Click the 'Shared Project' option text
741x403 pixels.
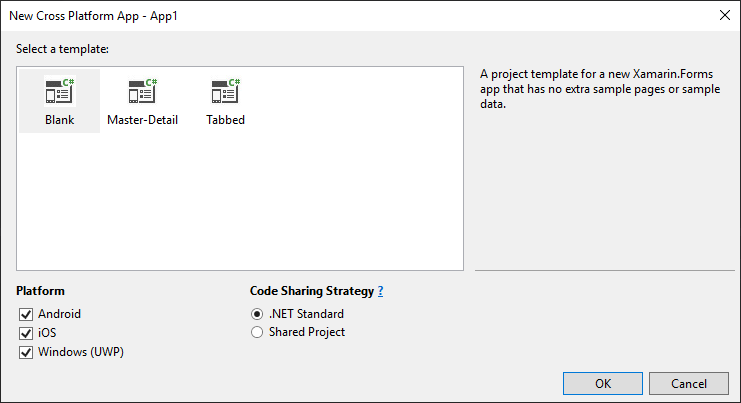pyautogui.click(x=306, y=332)
